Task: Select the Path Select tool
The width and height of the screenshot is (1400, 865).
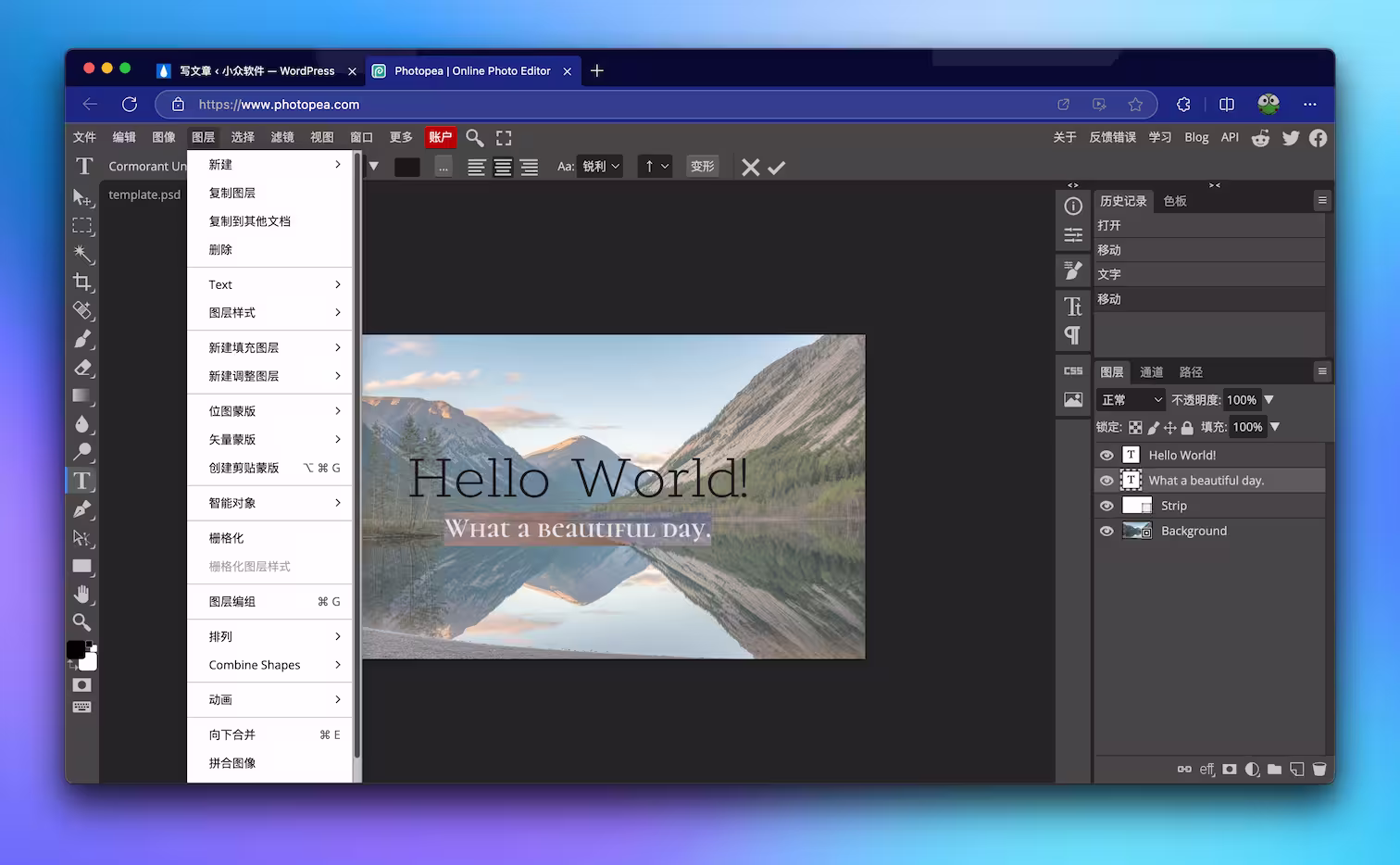Action: pyautogui.click(x=82, y=538)
